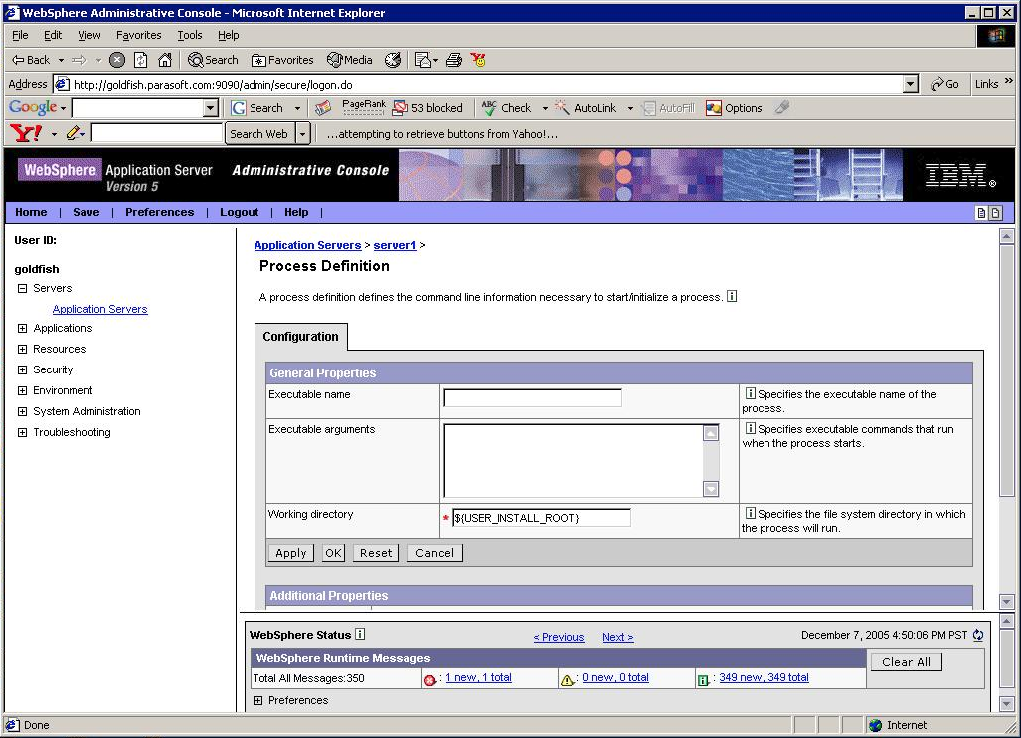Click in the Executable arguments text area
The image size is (1021, 738).
pos(573,461)
